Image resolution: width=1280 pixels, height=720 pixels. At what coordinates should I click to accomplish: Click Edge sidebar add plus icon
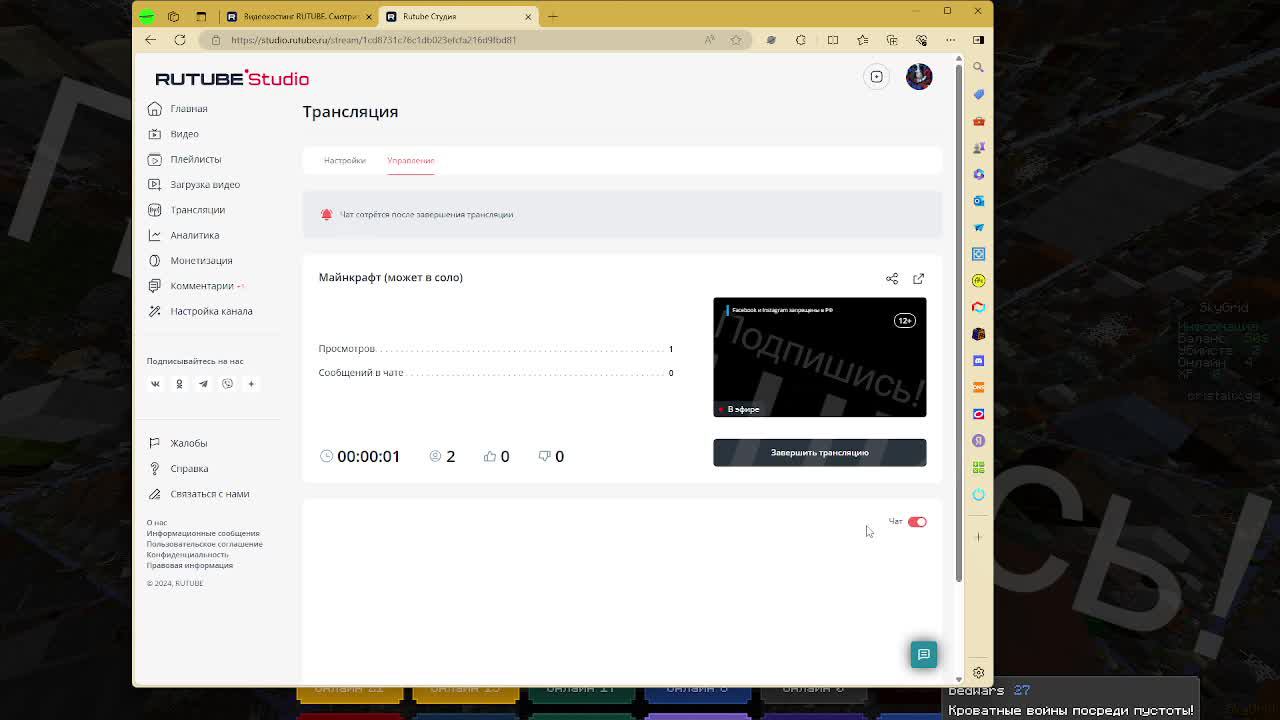tap(978, 537)
